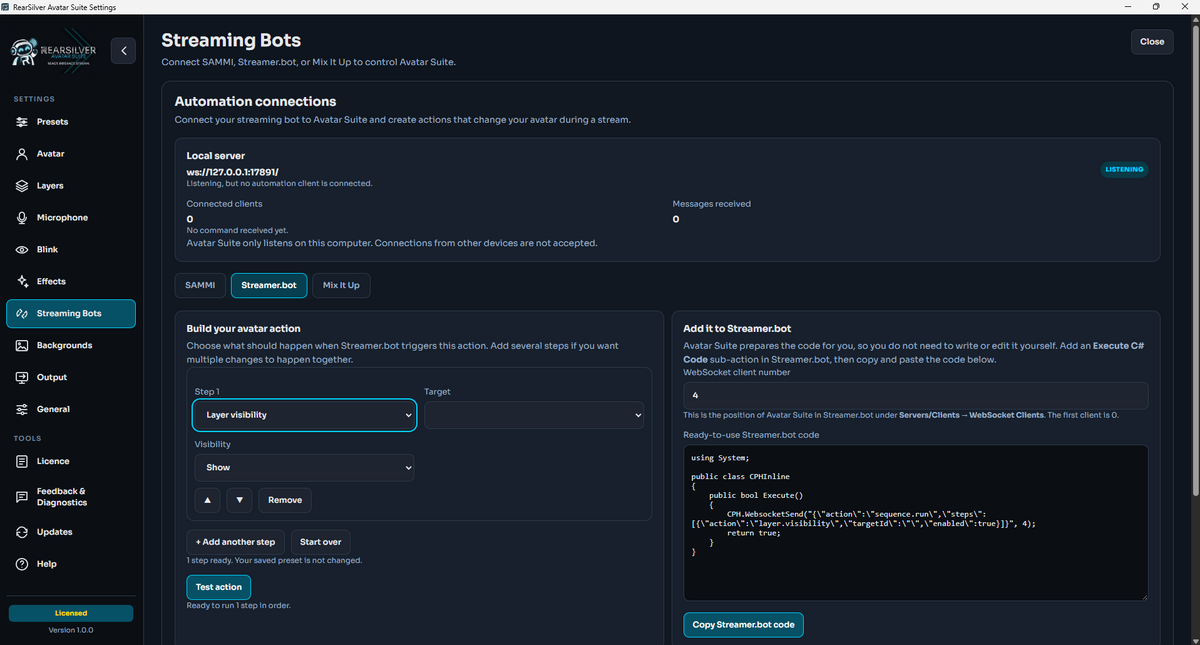Viewport: 1200px width, 645px height.
Task: Click the Automation connections heading
Action: tap(256, 101)
